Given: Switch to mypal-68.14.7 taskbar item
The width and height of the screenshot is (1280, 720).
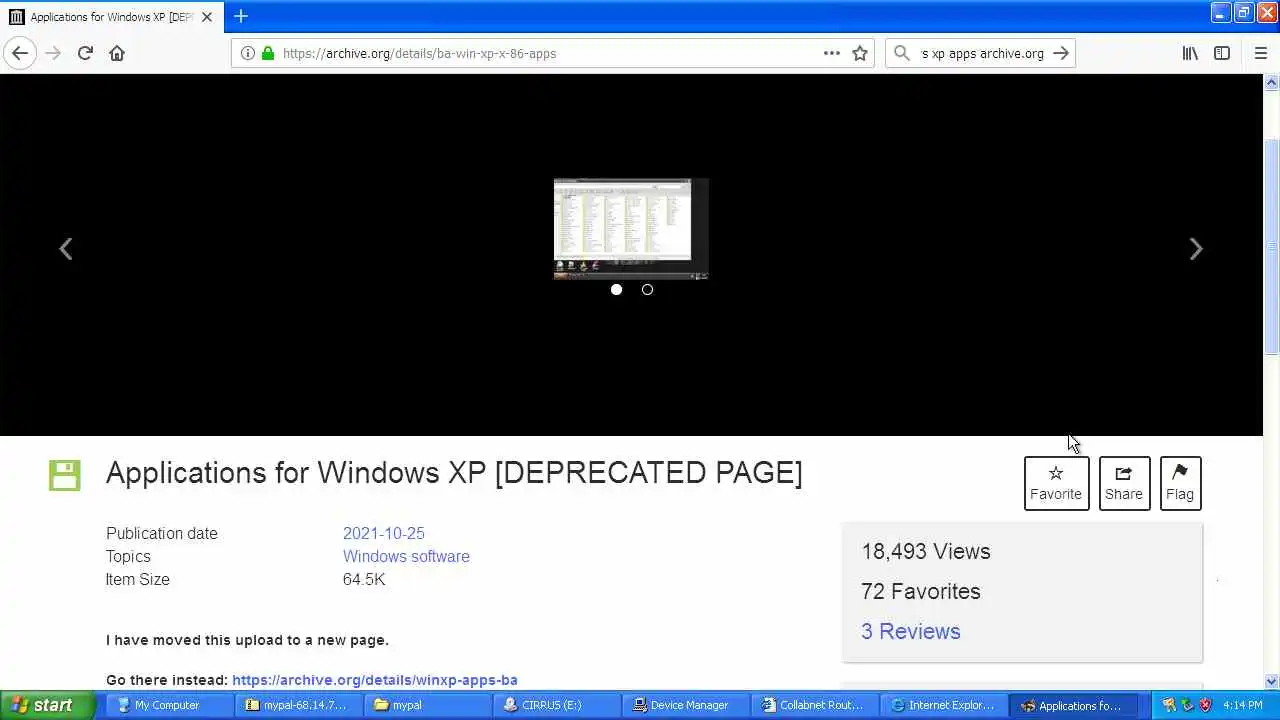Looking at the screenshot, I should point(298,705).
